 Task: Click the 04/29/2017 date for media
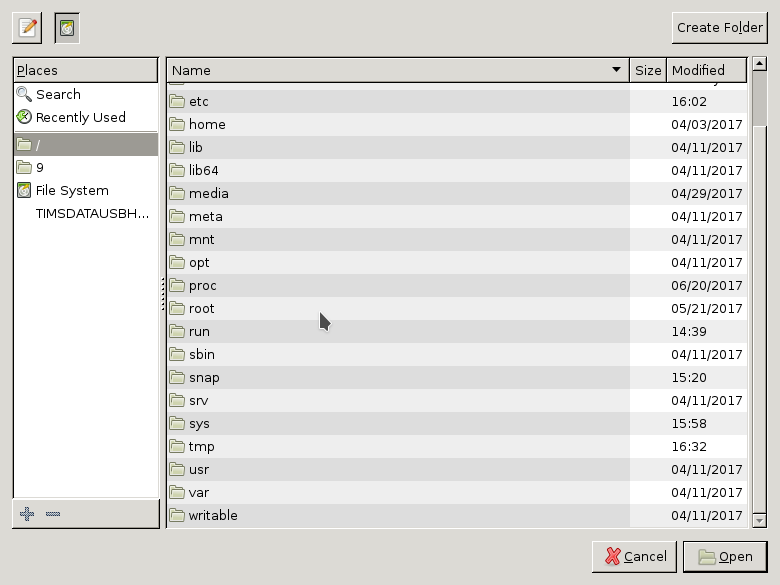pos(706,194)
